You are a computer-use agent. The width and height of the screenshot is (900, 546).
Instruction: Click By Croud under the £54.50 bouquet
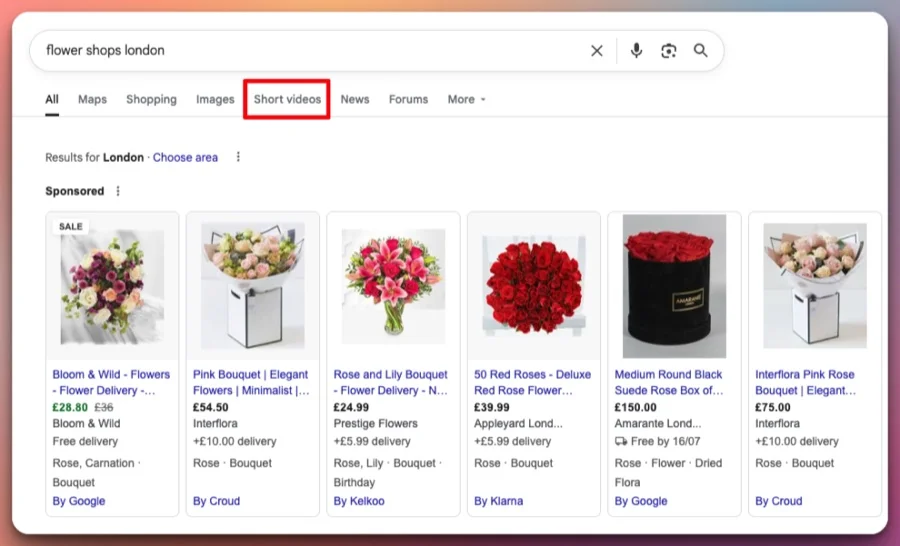216,501
